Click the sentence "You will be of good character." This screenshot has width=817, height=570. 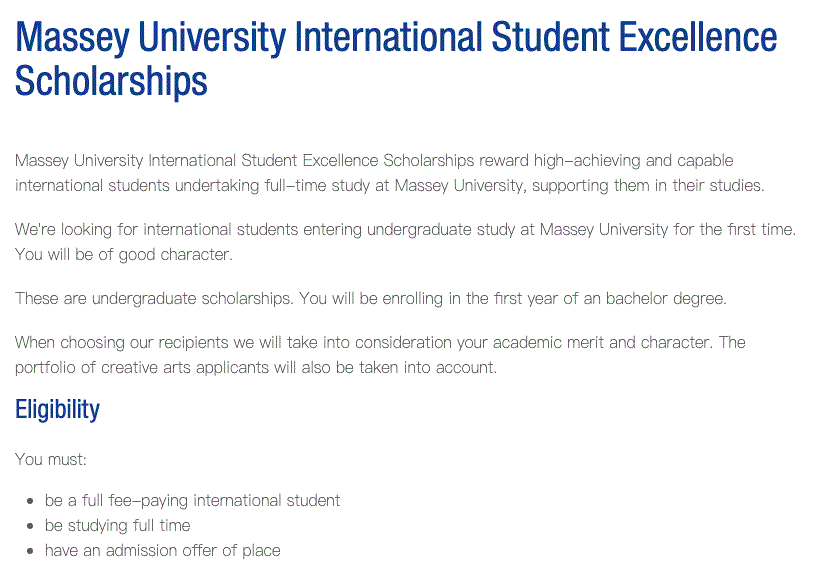pyautogui.click(x=123, y=254)
